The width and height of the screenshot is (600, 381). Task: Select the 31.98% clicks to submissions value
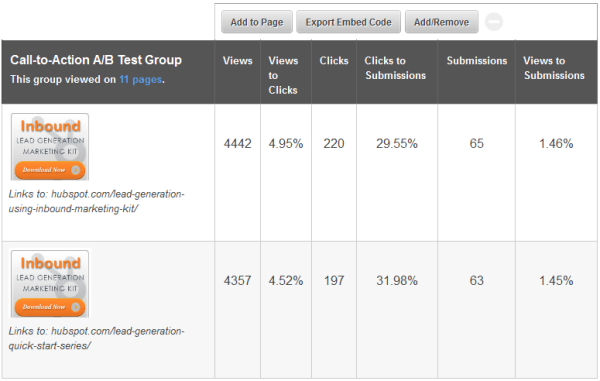click(397, 280)
